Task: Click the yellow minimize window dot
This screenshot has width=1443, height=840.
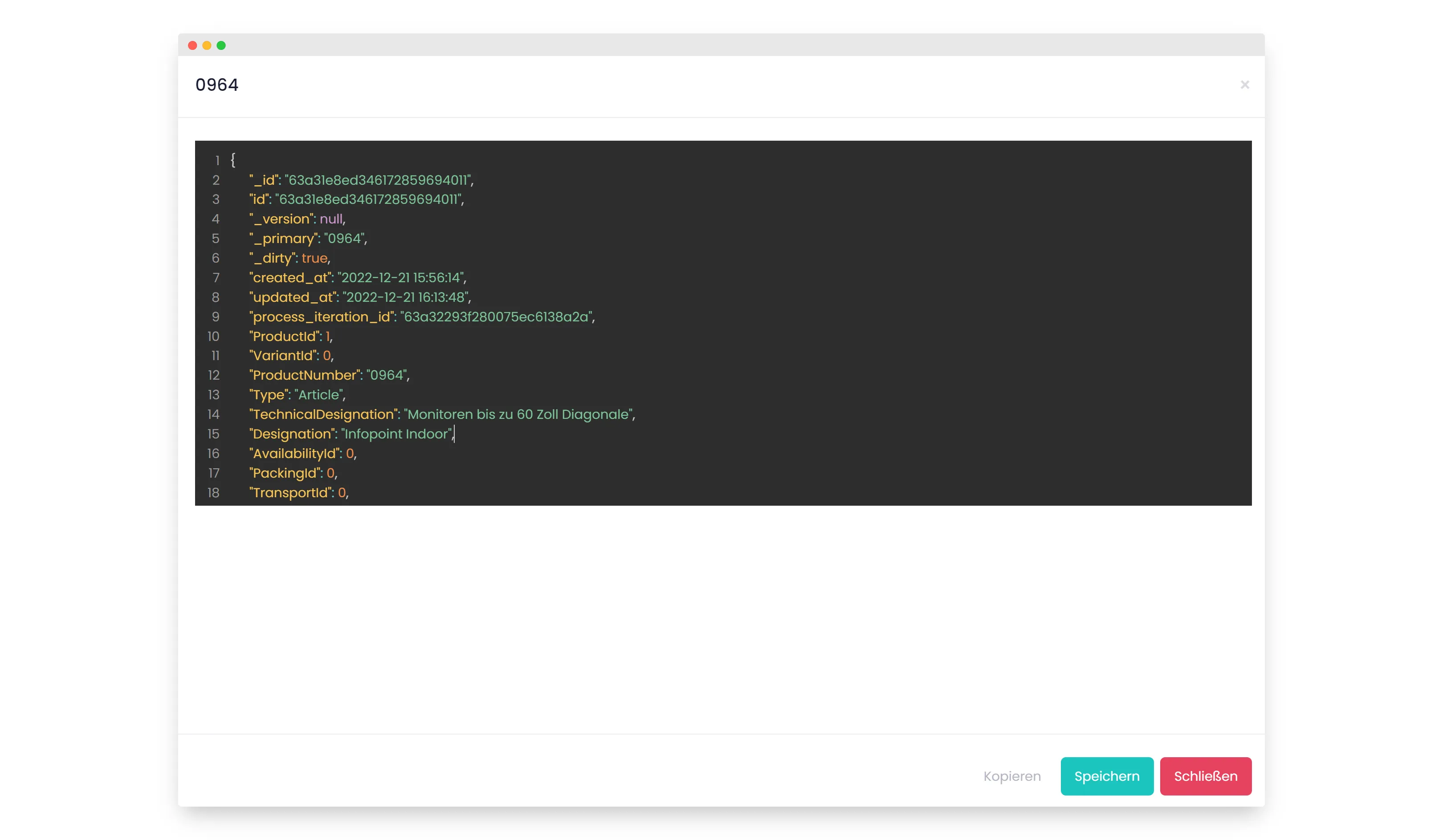Action: (207, 45)
